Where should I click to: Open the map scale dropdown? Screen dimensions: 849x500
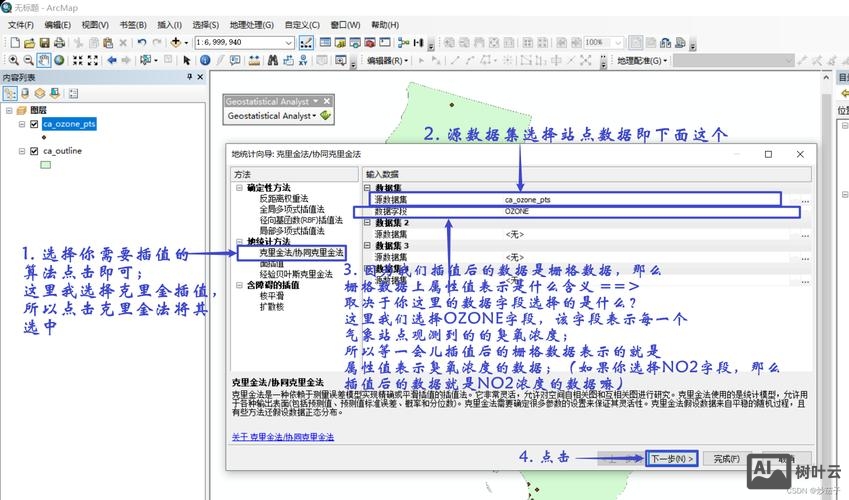tap(288, 42)
